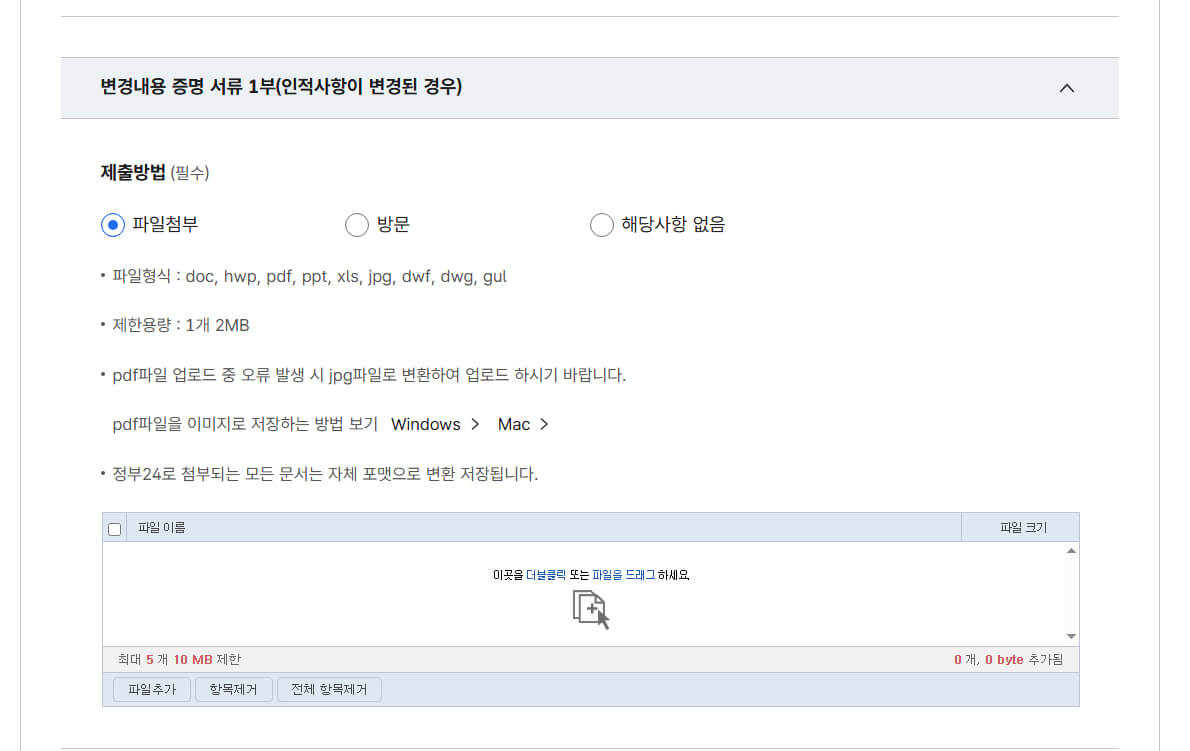Screen dimensions: 1190x751
Task: Click the file list scrollbar track
Action: coord(1070,592)
